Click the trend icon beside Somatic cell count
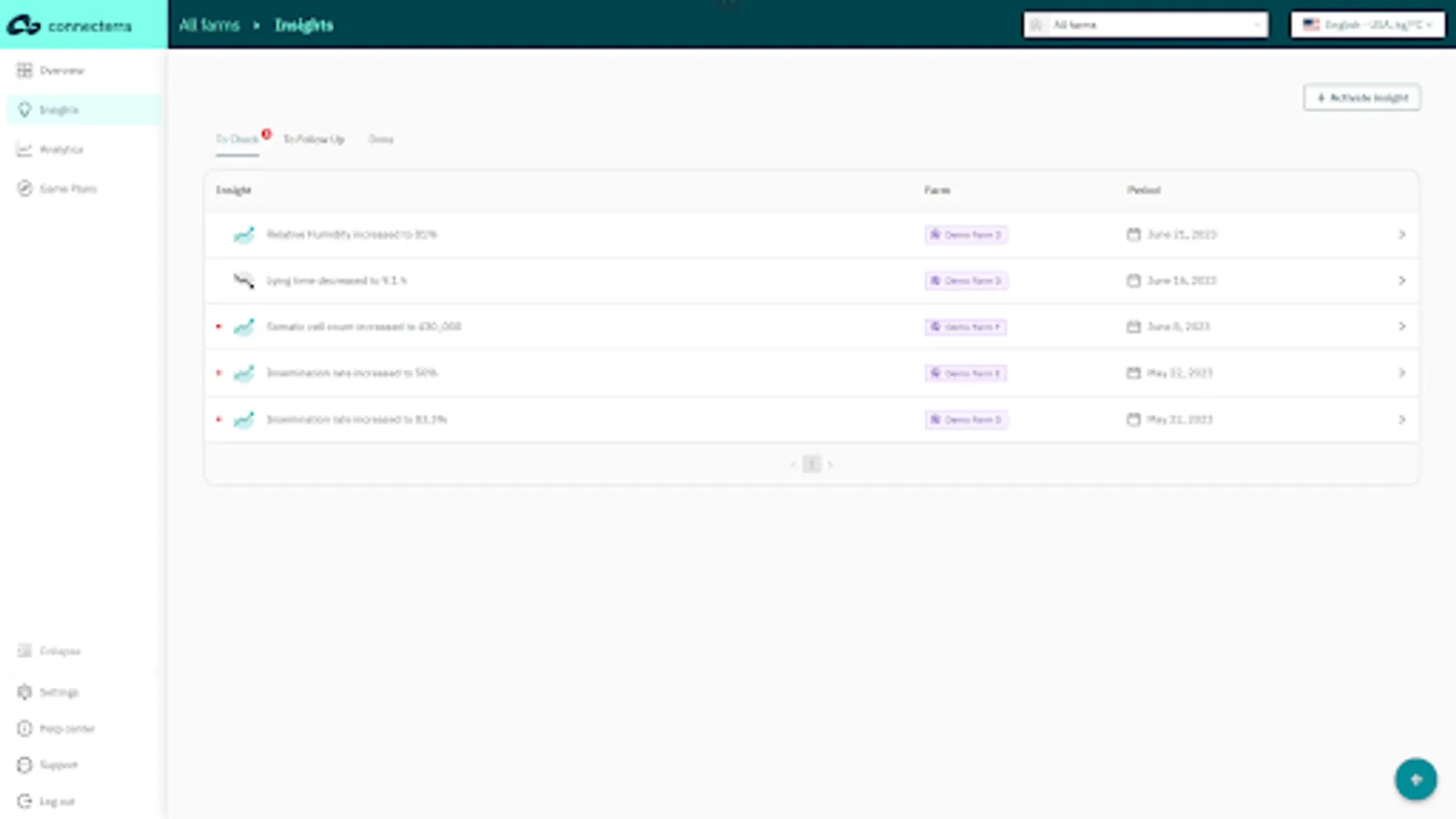 coord(244,327)
